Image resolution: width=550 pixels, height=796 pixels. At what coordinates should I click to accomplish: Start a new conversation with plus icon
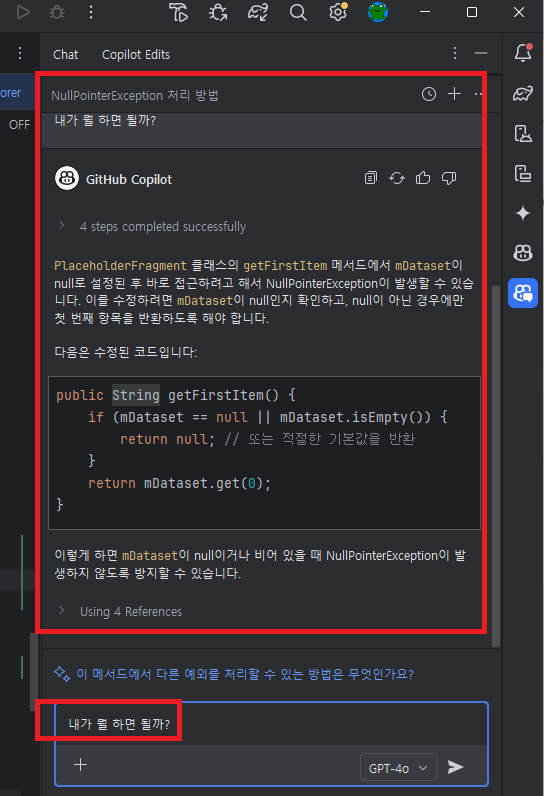coord(455,93)
